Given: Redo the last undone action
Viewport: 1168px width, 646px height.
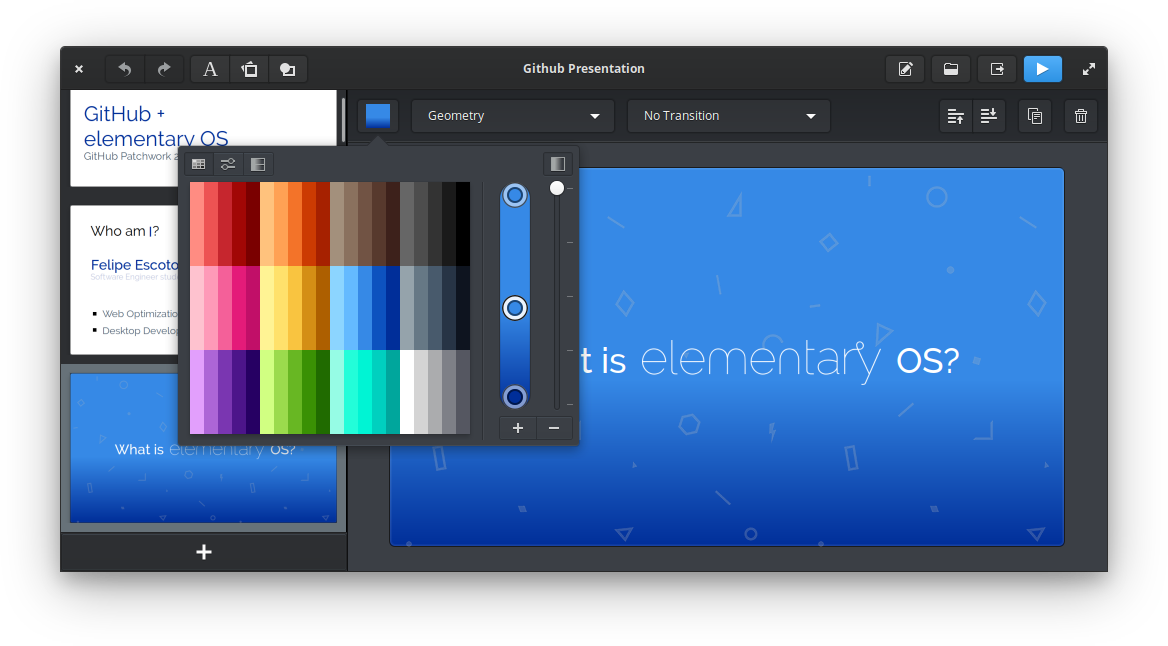Looking at the screenshot, I should click(164, 69).
